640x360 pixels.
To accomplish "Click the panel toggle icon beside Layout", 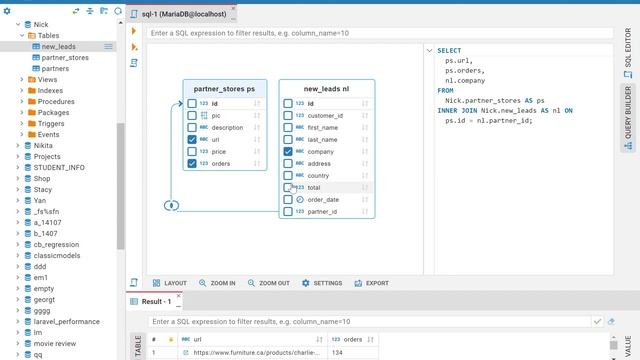I will (134, 282).
